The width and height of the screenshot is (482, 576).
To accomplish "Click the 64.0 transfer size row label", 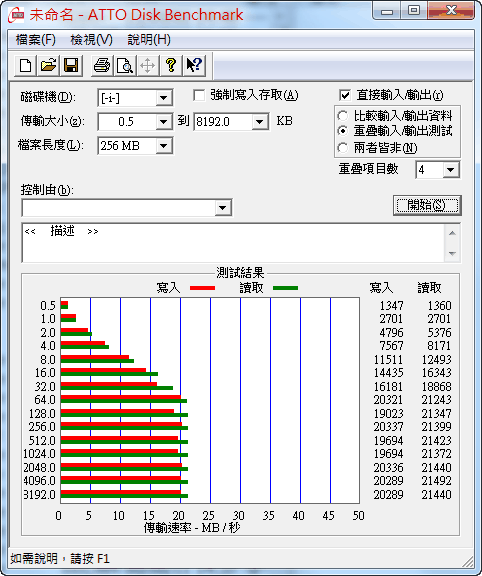I will click(x=45, y=400).
